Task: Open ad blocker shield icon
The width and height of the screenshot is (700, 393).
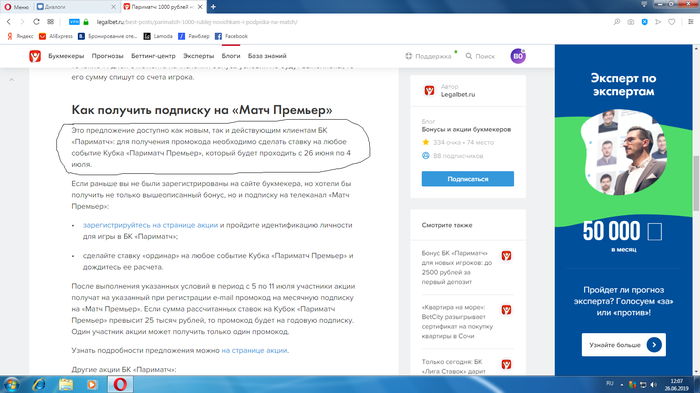Action: (x=644, y=22)
